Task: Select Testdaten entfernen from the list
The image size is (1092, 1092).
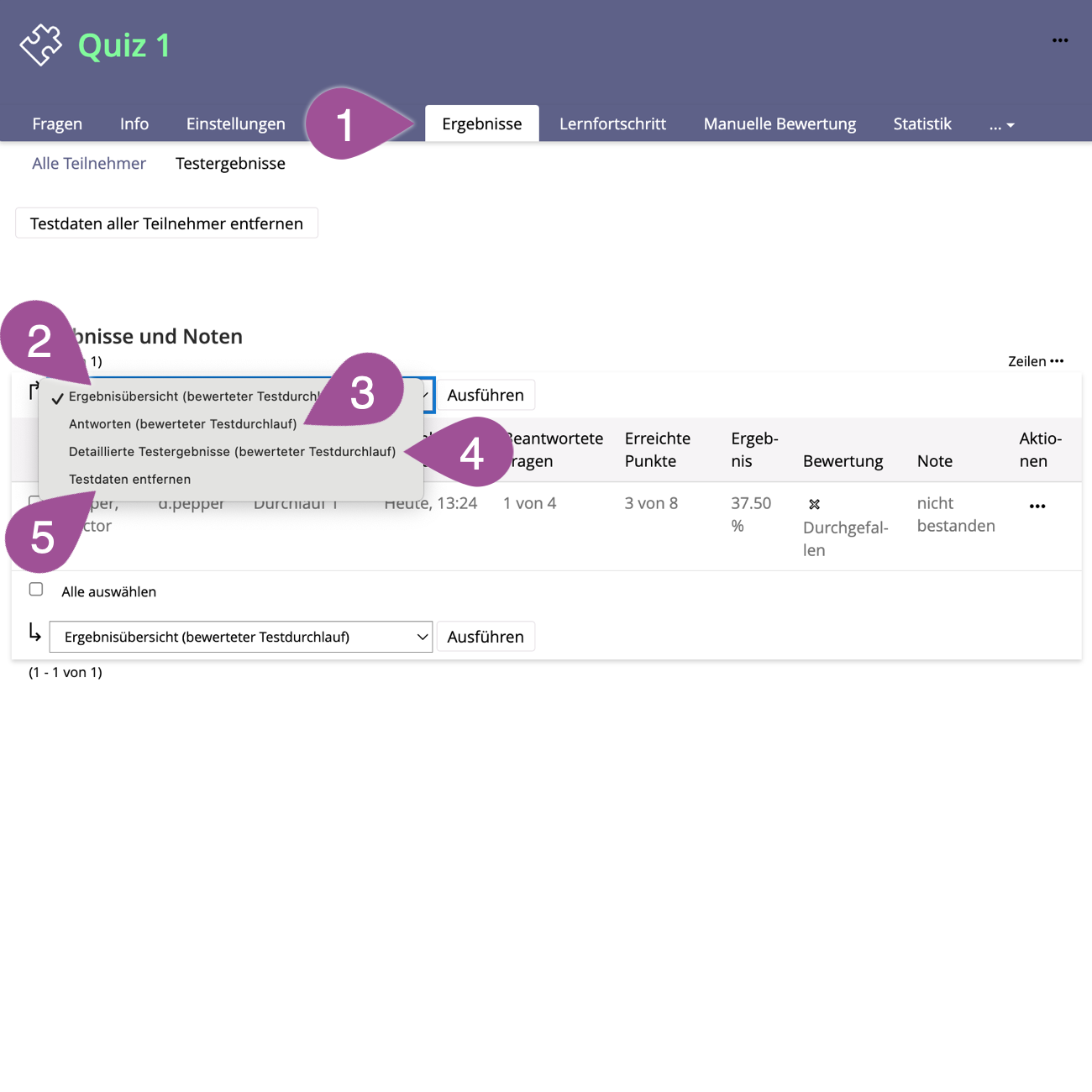Action: point(129,480)
